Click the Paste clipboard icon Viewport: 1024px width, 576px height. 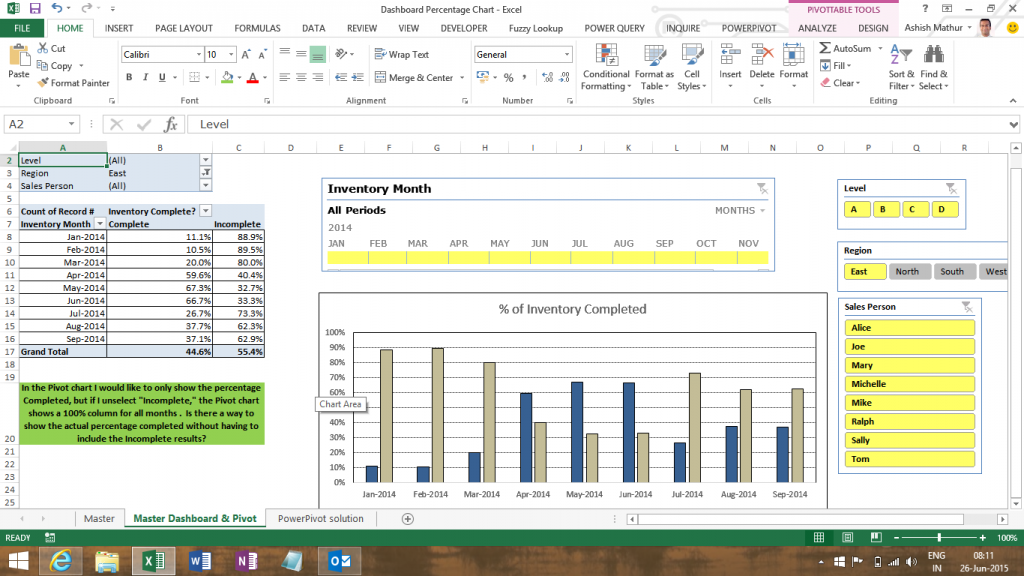(x=19, y=57)
